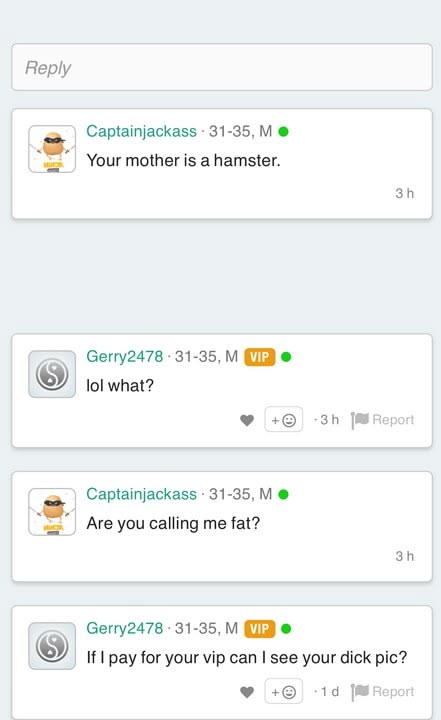Click the green online dot beside Captainjackass top comment
This screenshot has height=720, width=441.
coord(283,132)
